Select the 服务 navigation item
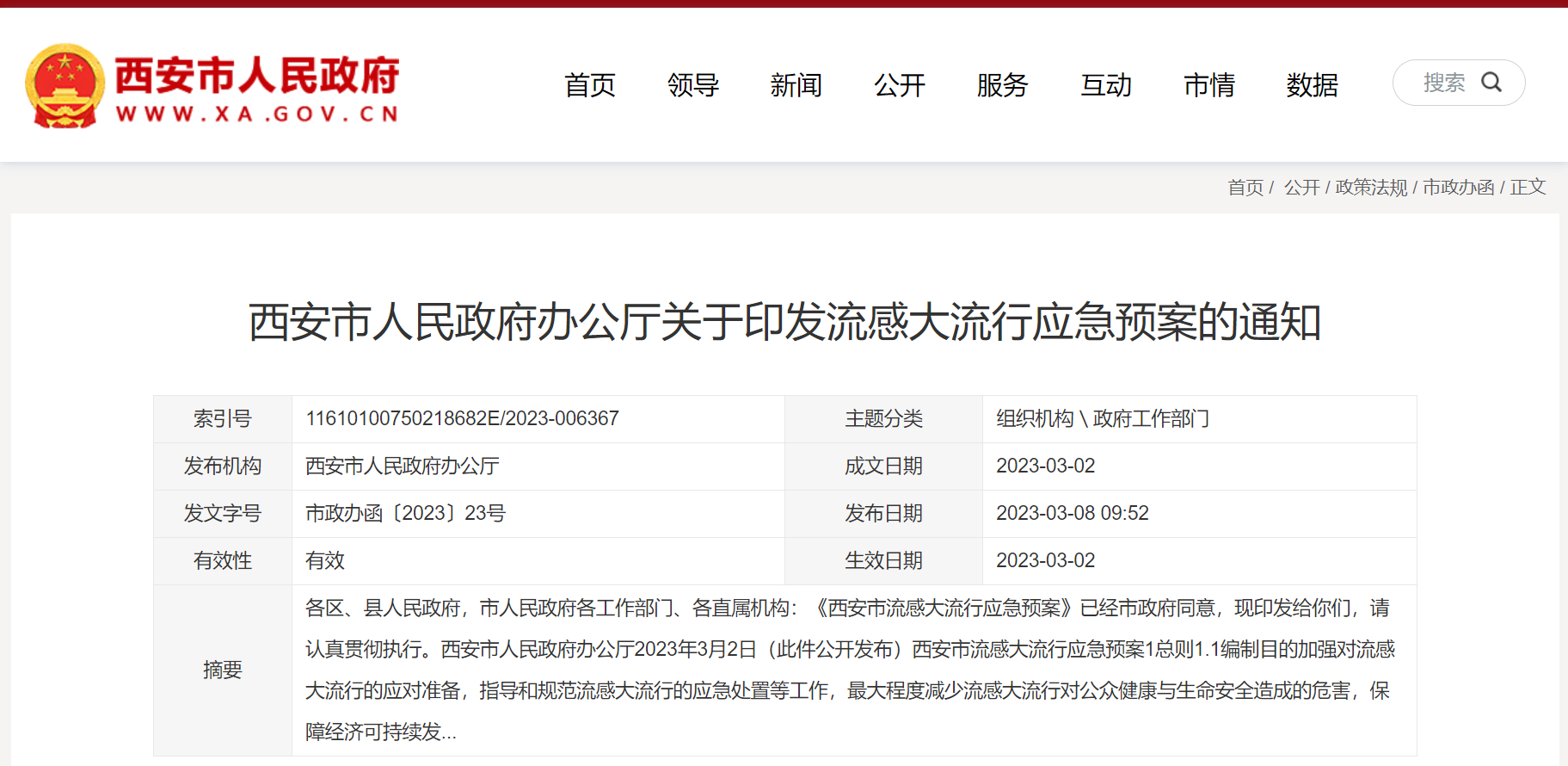 [1003, 85]
